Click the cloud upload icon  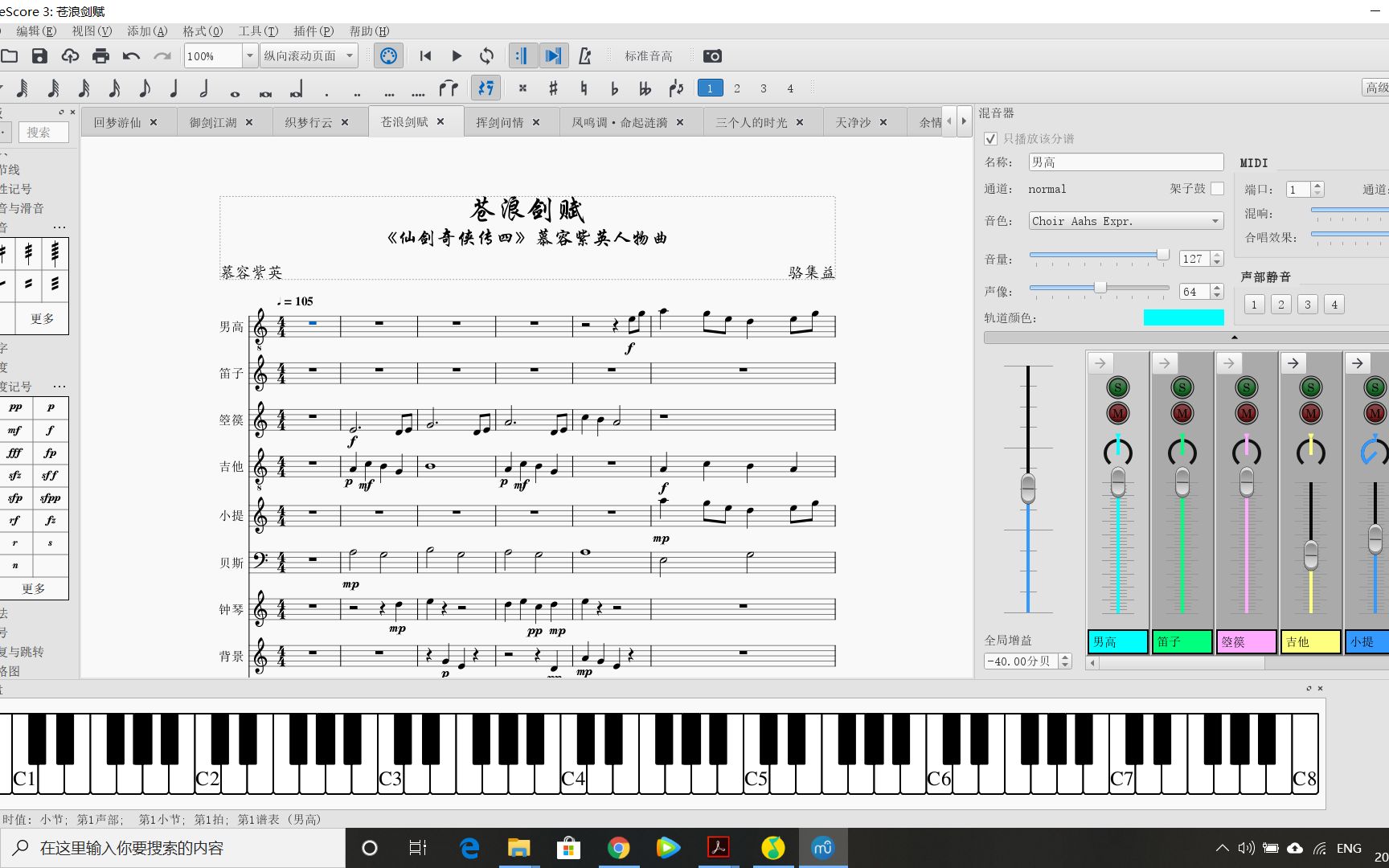[70, 56]
